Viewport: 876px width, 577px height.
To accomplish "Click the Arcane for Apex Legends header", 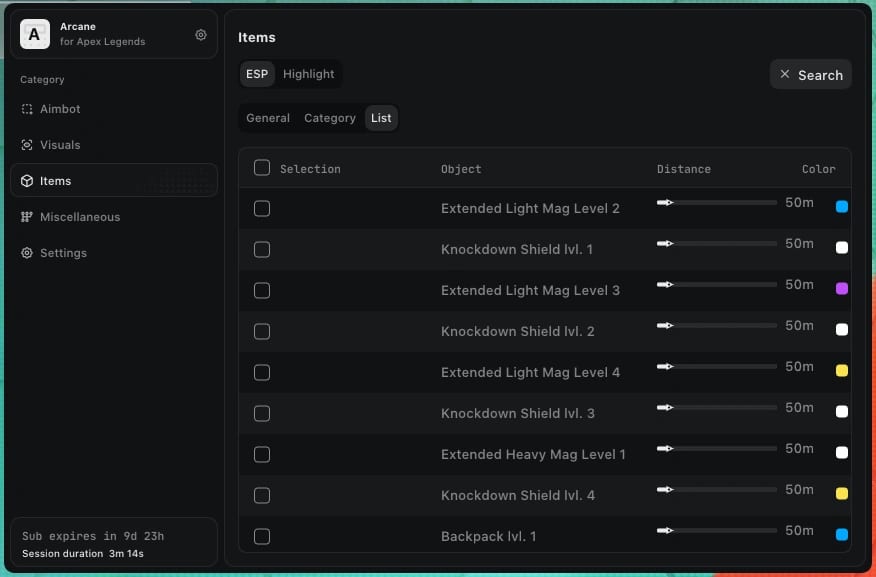I will (x=114, y=34).
